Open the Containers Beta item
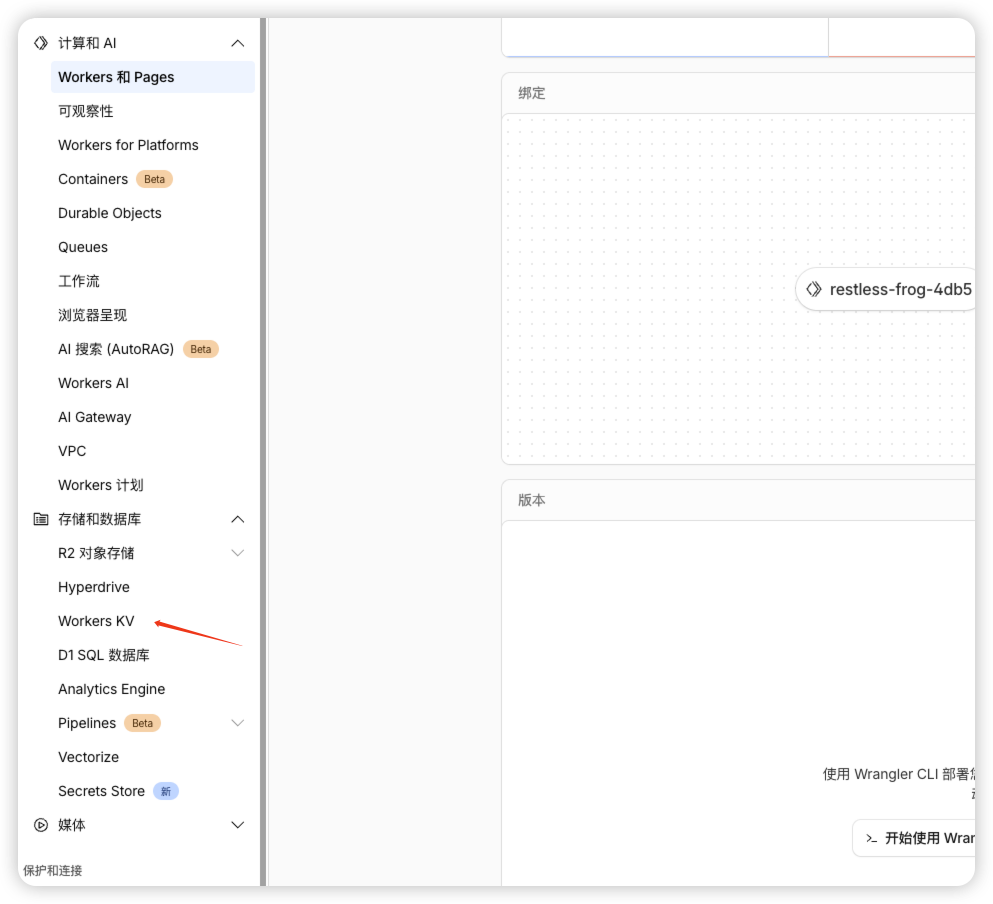Screen dimensions: 993x904 click(93, 179)
